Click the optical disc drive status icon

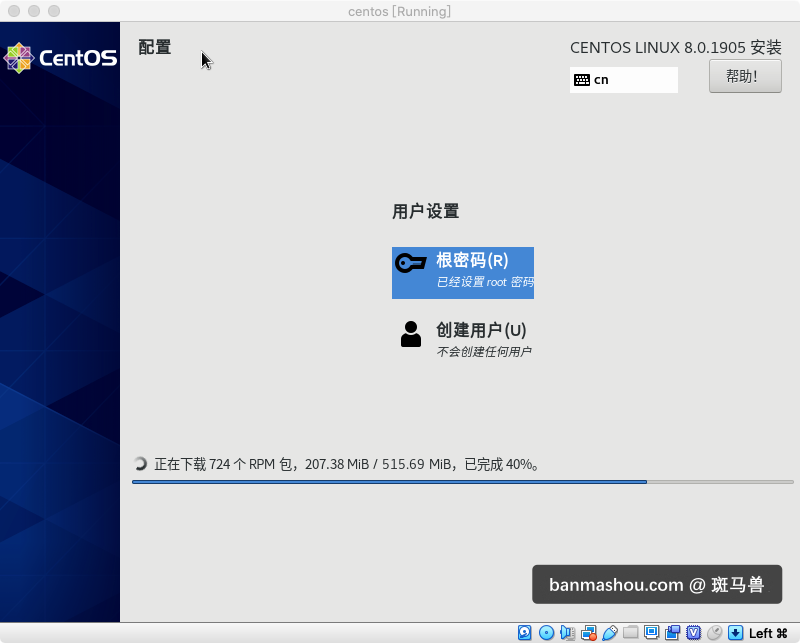click(546, 633)
